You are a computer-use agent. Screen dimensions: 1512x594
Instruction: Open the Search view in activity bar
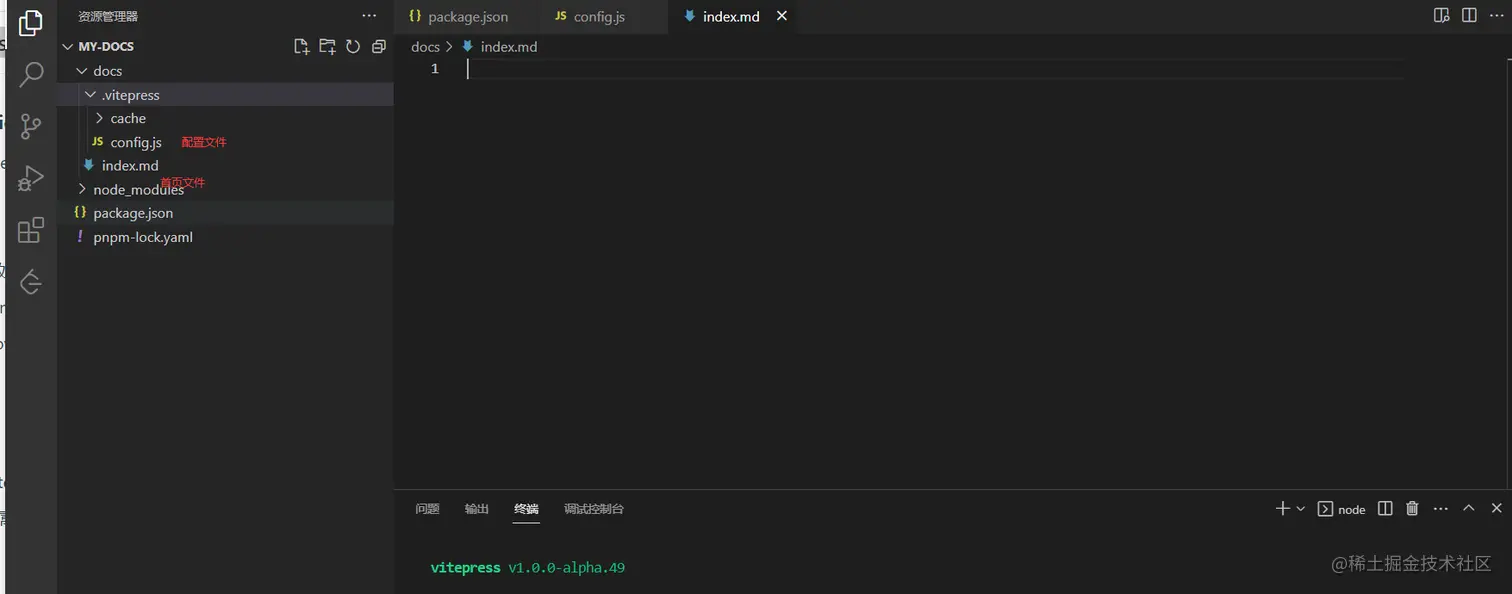tap(31, 74)
